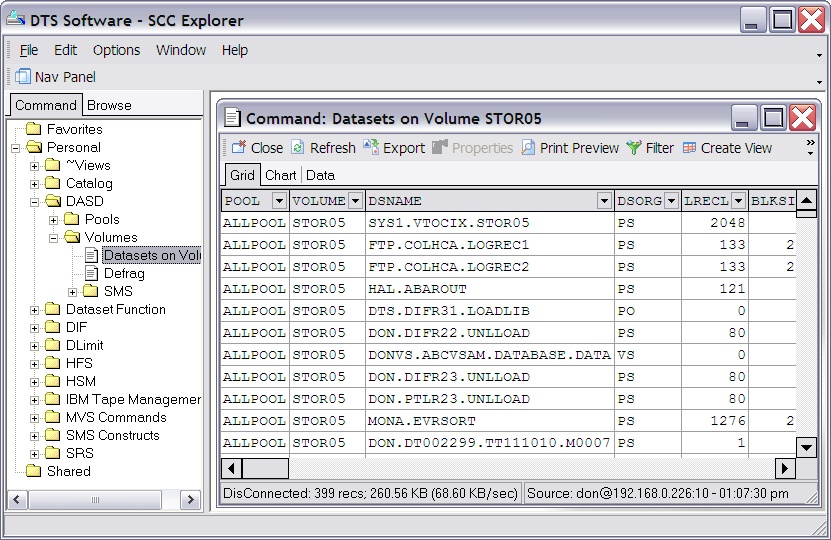Maximize the Datasets on Volume window
The height and width of the screenshot is (540, 831).
[x=773, y=117]
